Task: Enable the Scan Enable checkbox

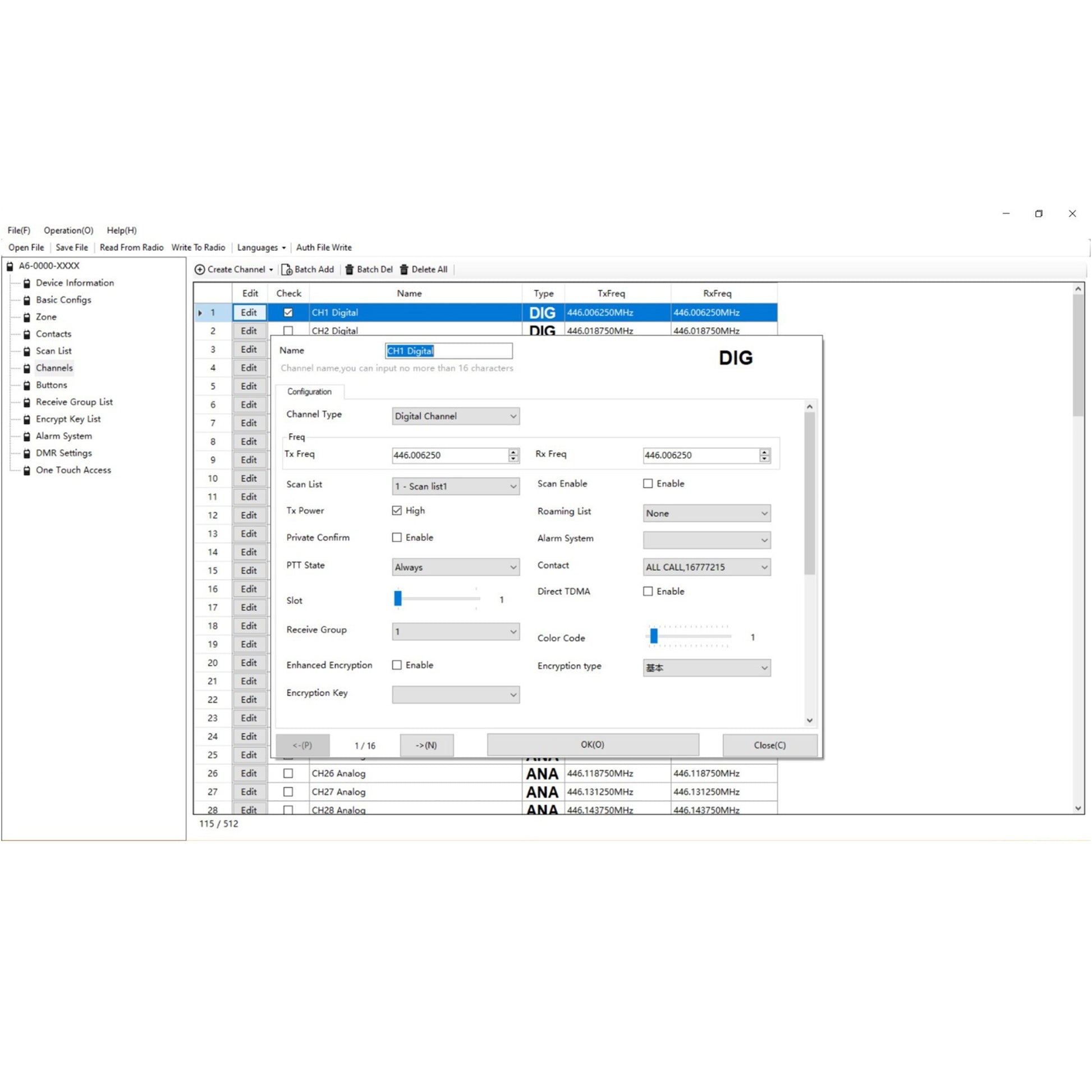Action: 648,483
